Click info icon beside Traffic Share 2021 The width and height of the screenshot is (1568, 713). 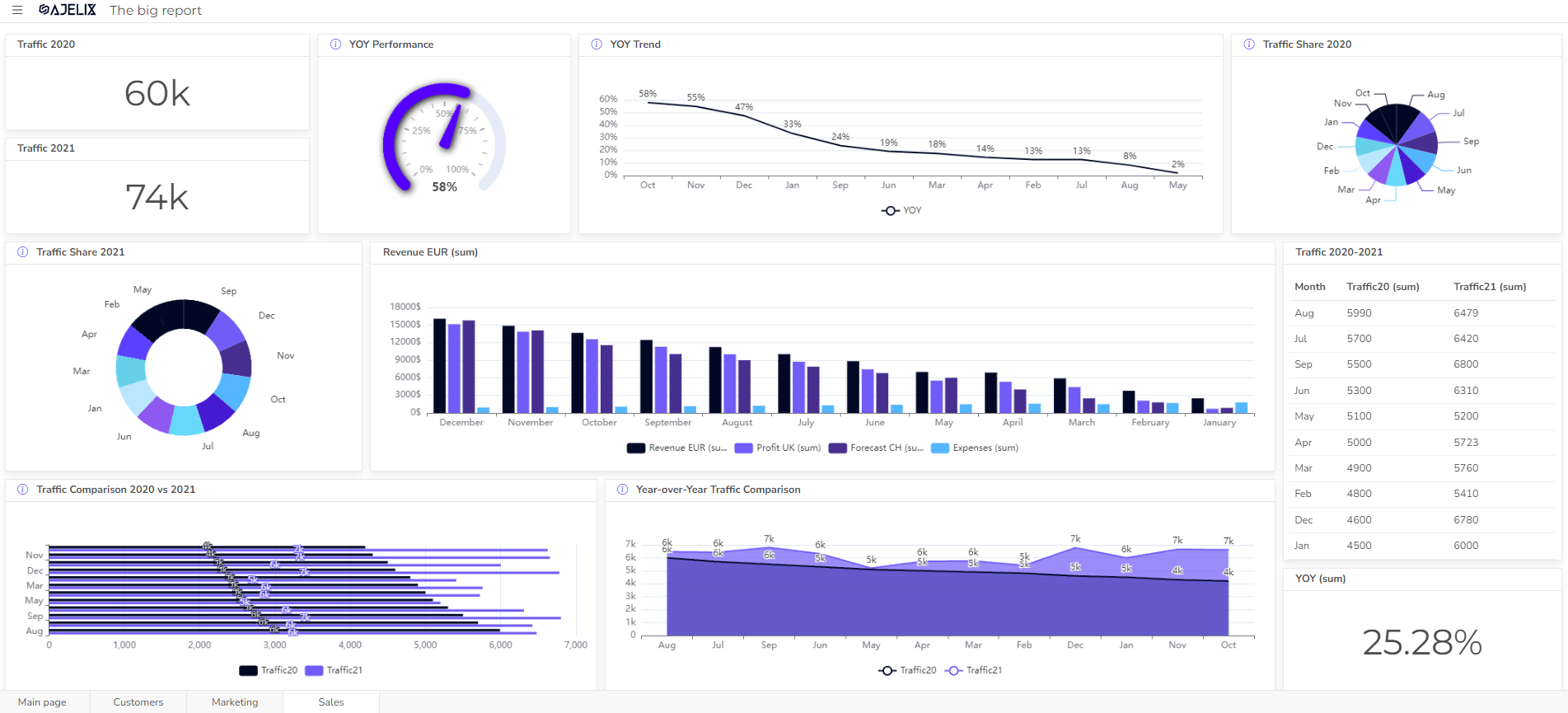tap(23, 252)
